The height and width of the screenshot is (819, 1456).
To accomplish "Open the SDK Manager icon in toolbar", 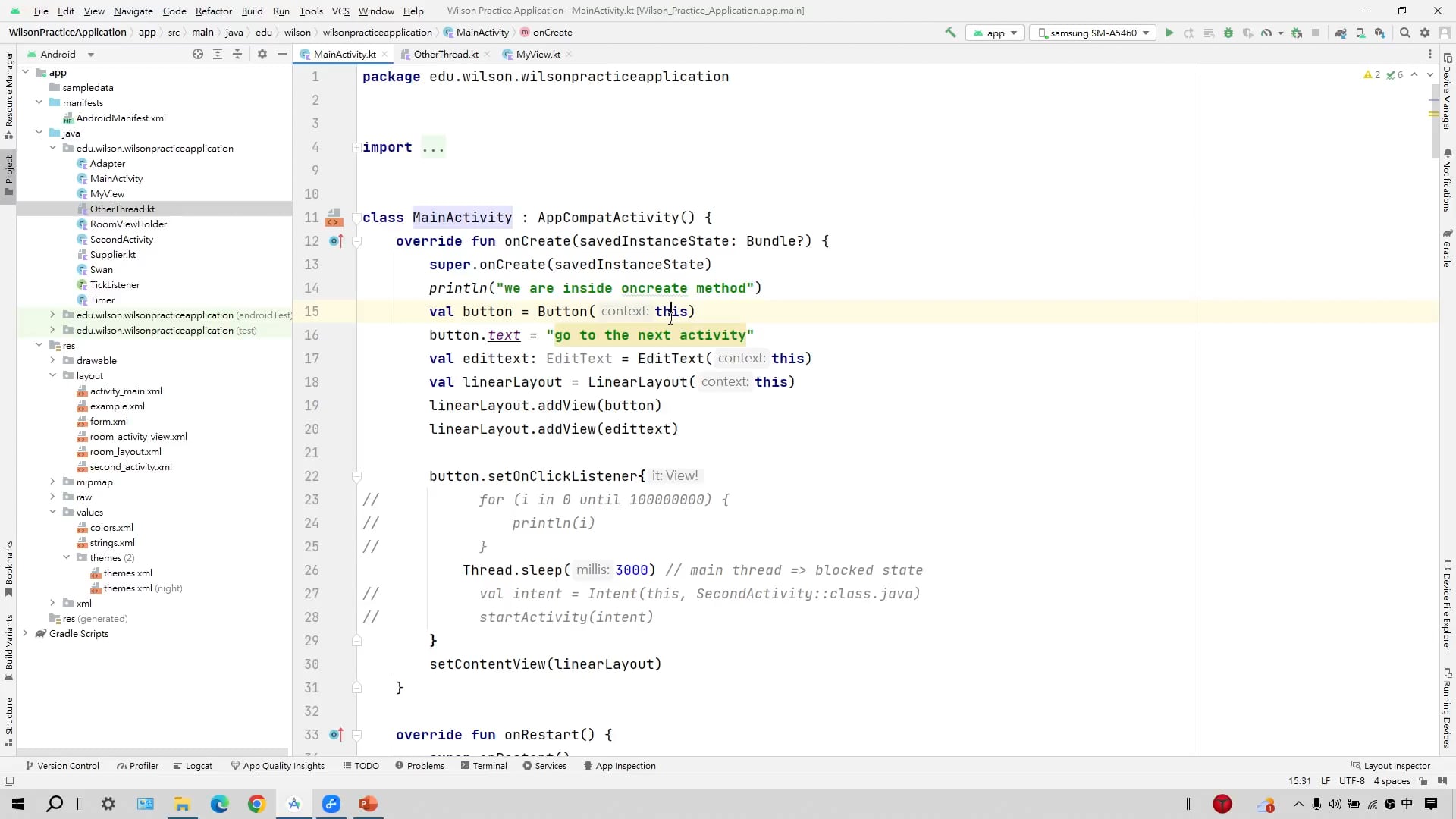I will tap(1380, 33).
